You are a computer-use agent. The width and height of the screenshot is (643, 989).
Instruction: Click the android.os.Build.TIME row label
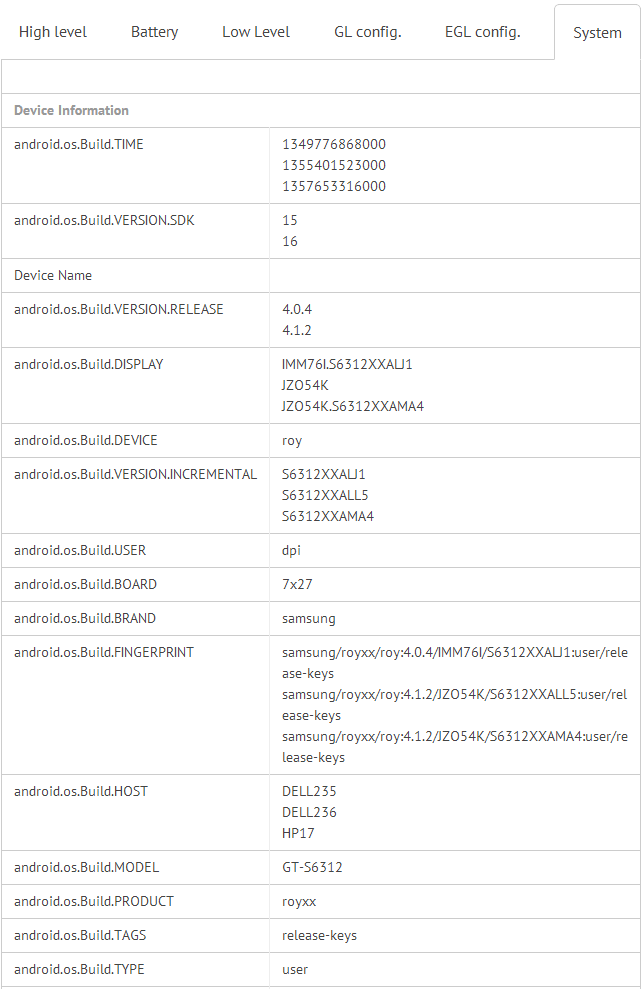79,145
